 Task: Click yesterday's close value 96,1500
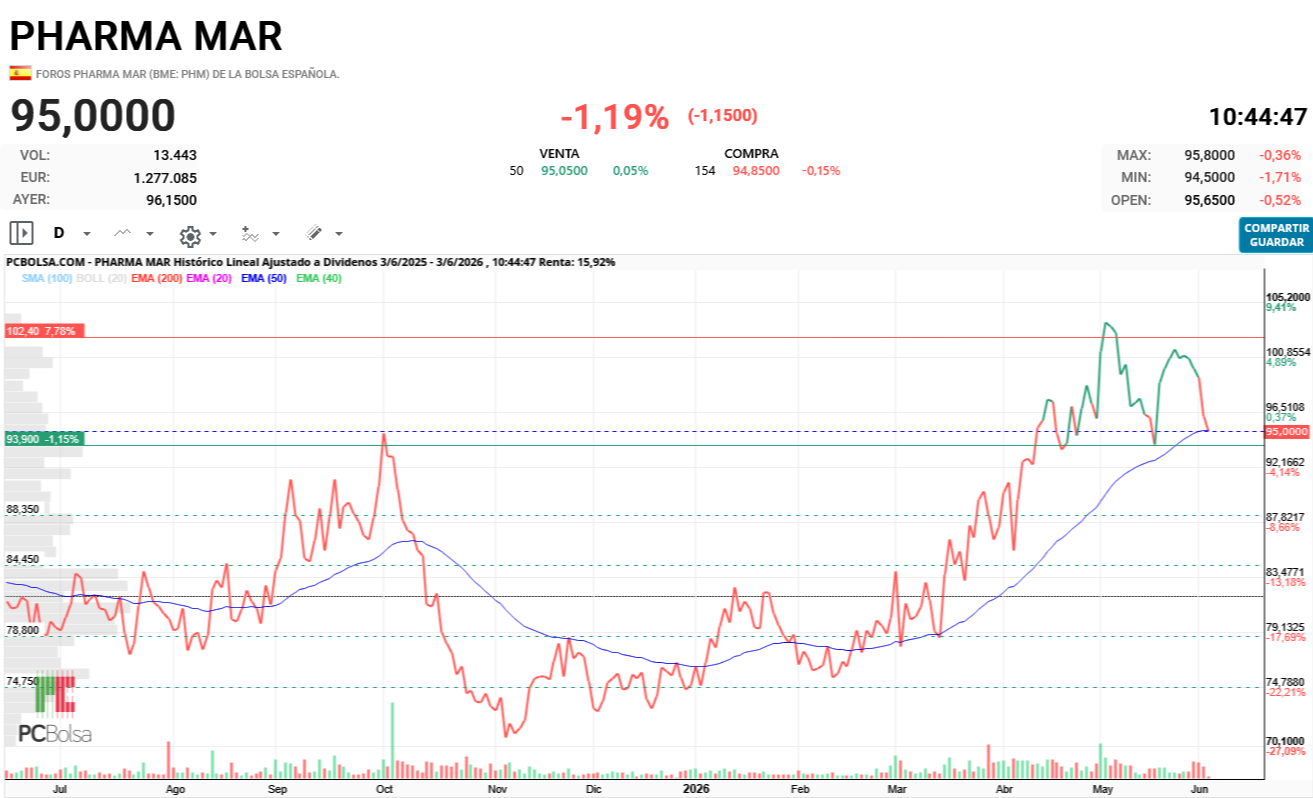(171, 200)
